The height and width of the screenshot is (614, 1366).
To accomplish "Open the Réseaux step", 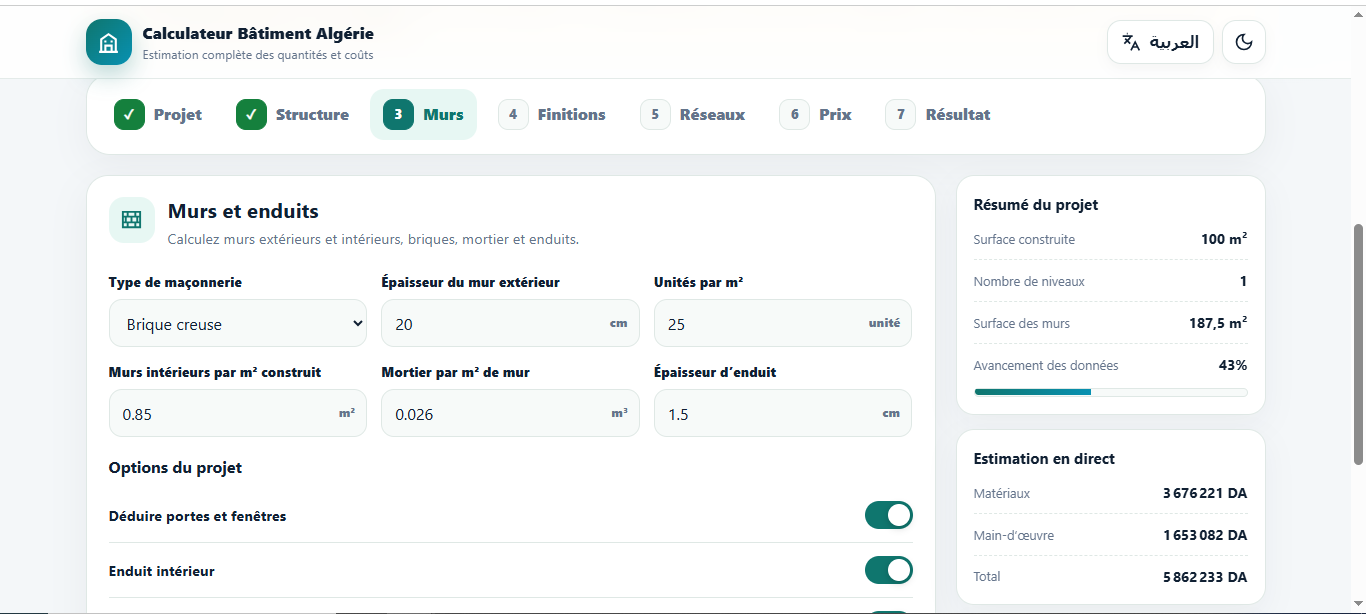I will (x=693, y=115).
